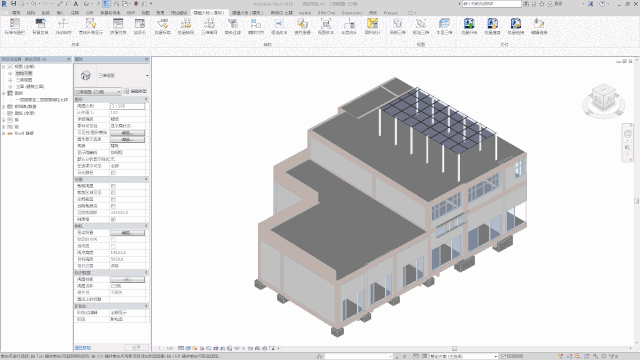This screenshot has height=360, width=640.
Task: Click the Revit application logo button
Action: click(4, 4)
